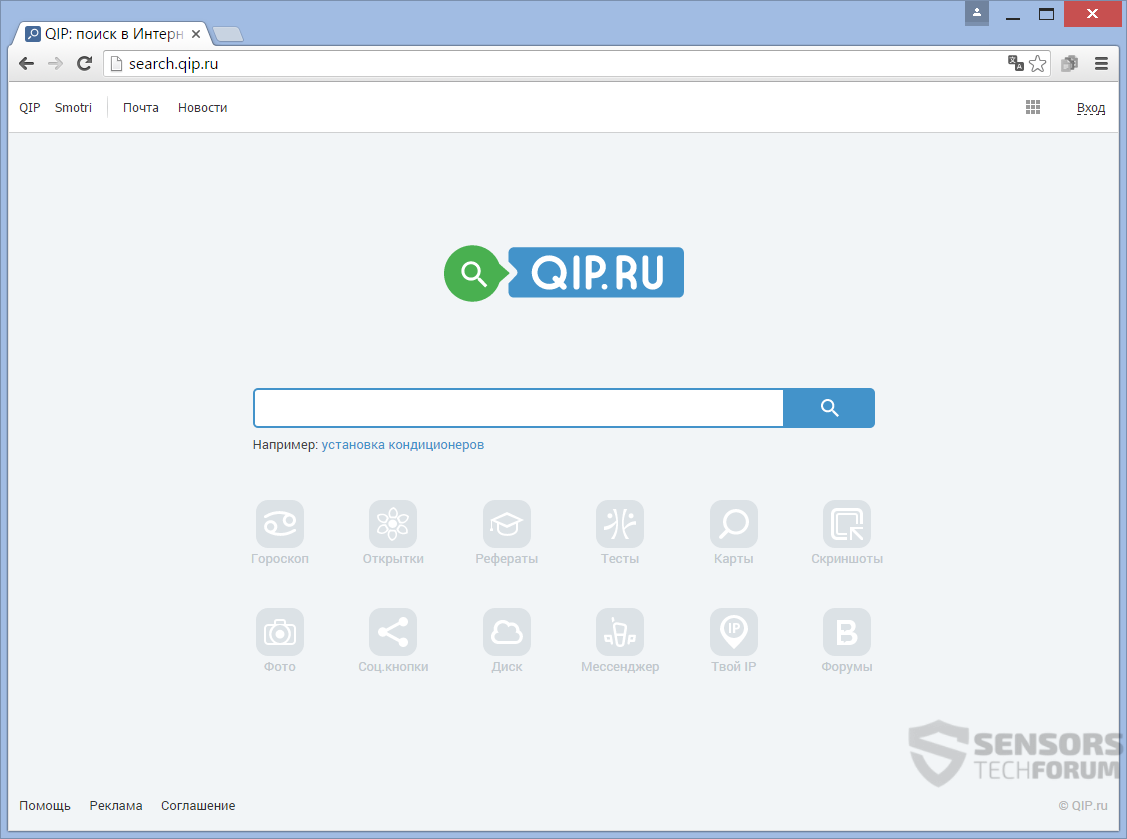
Task: Close the QIP tab with its X
Action: pyautogui.click(x=196, y=34)
